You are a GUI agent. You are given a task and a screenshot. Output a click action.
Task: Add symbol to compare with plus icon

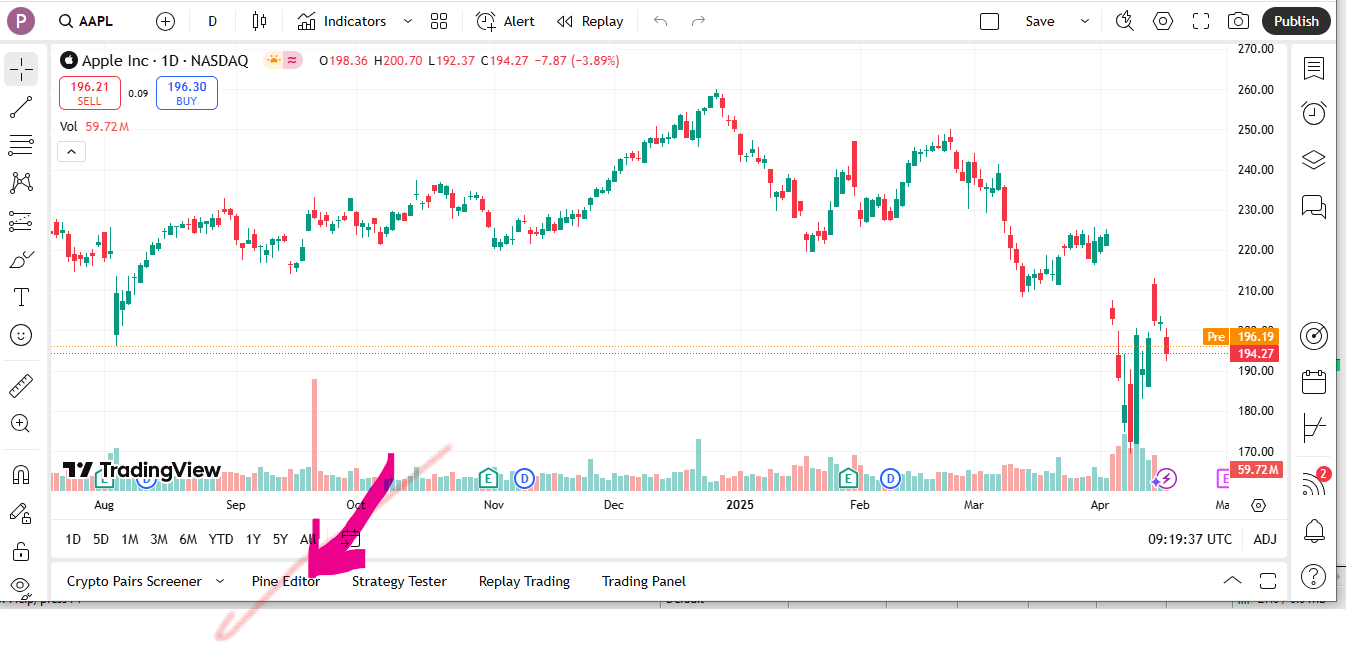point(166,21)
